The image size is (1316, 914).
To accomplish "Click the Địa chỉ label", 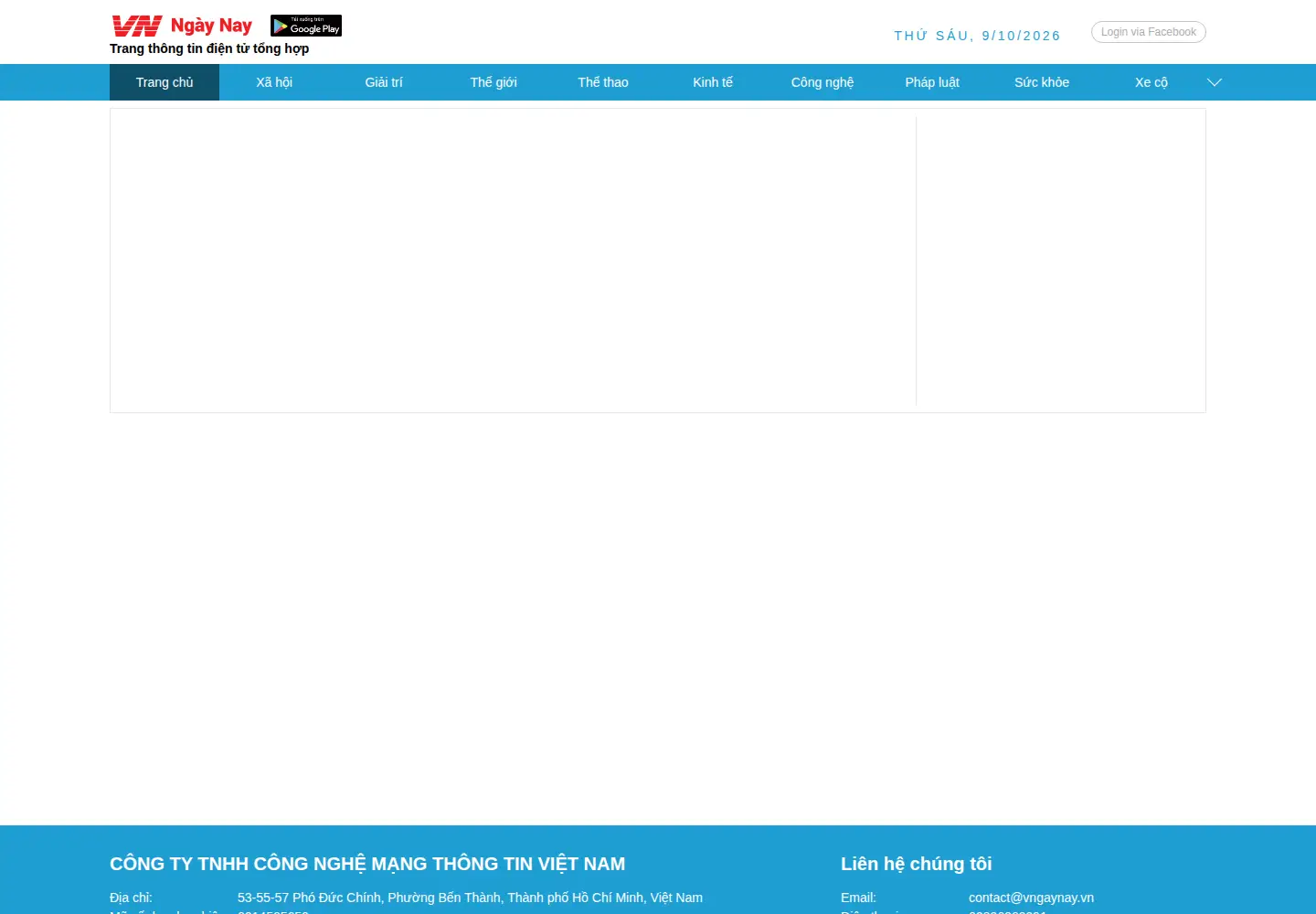I will 131,898.
